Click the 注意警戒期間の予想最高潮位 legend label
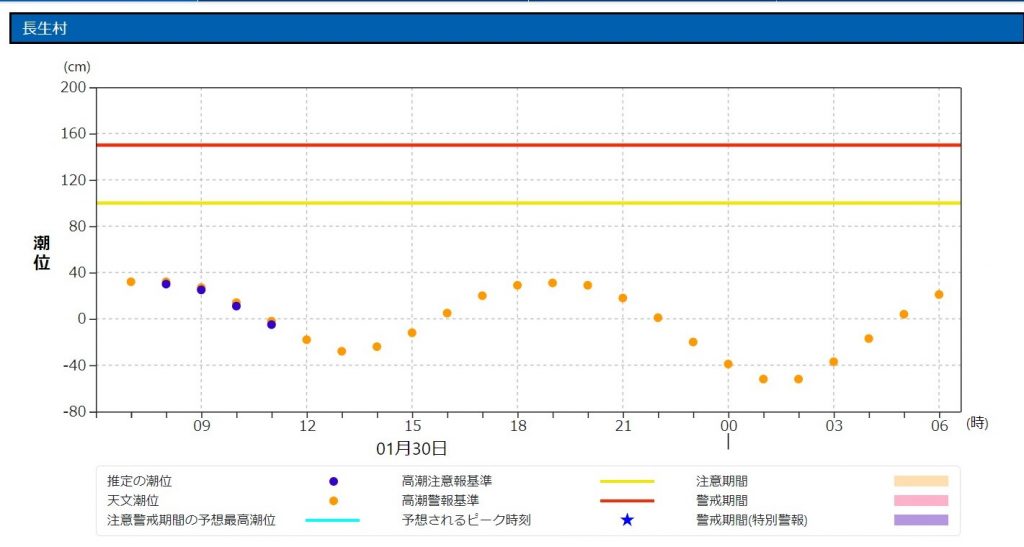Viewport: 1024px width, 547px height. (191, 520)
